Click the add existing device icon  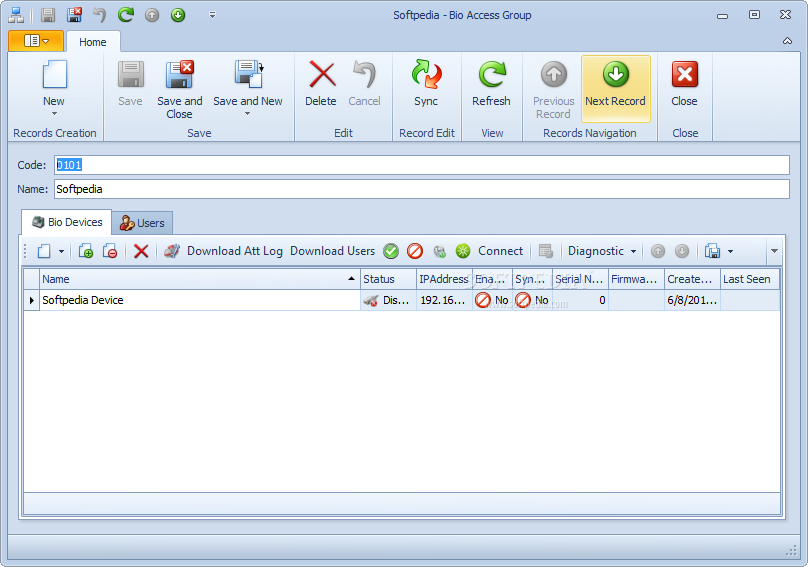pyautogui.click(x=86, y=252)
